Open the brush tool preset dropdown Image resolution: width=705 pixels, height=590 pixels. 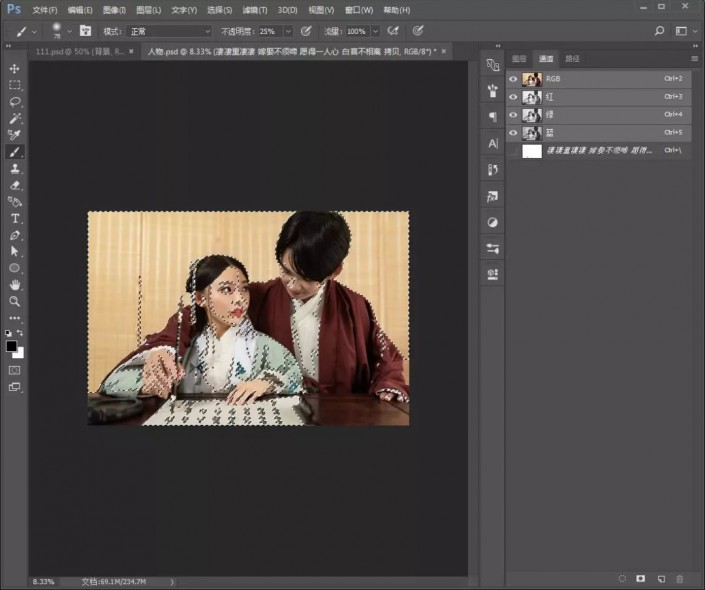click(x=35, y=31)
